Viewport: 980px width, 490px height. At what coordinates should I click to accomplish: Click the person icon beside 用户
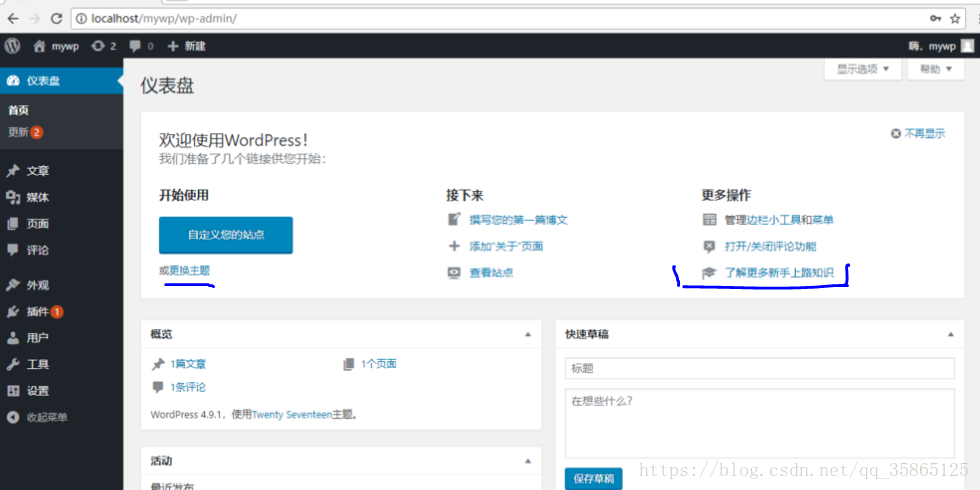tap(13, 338)
